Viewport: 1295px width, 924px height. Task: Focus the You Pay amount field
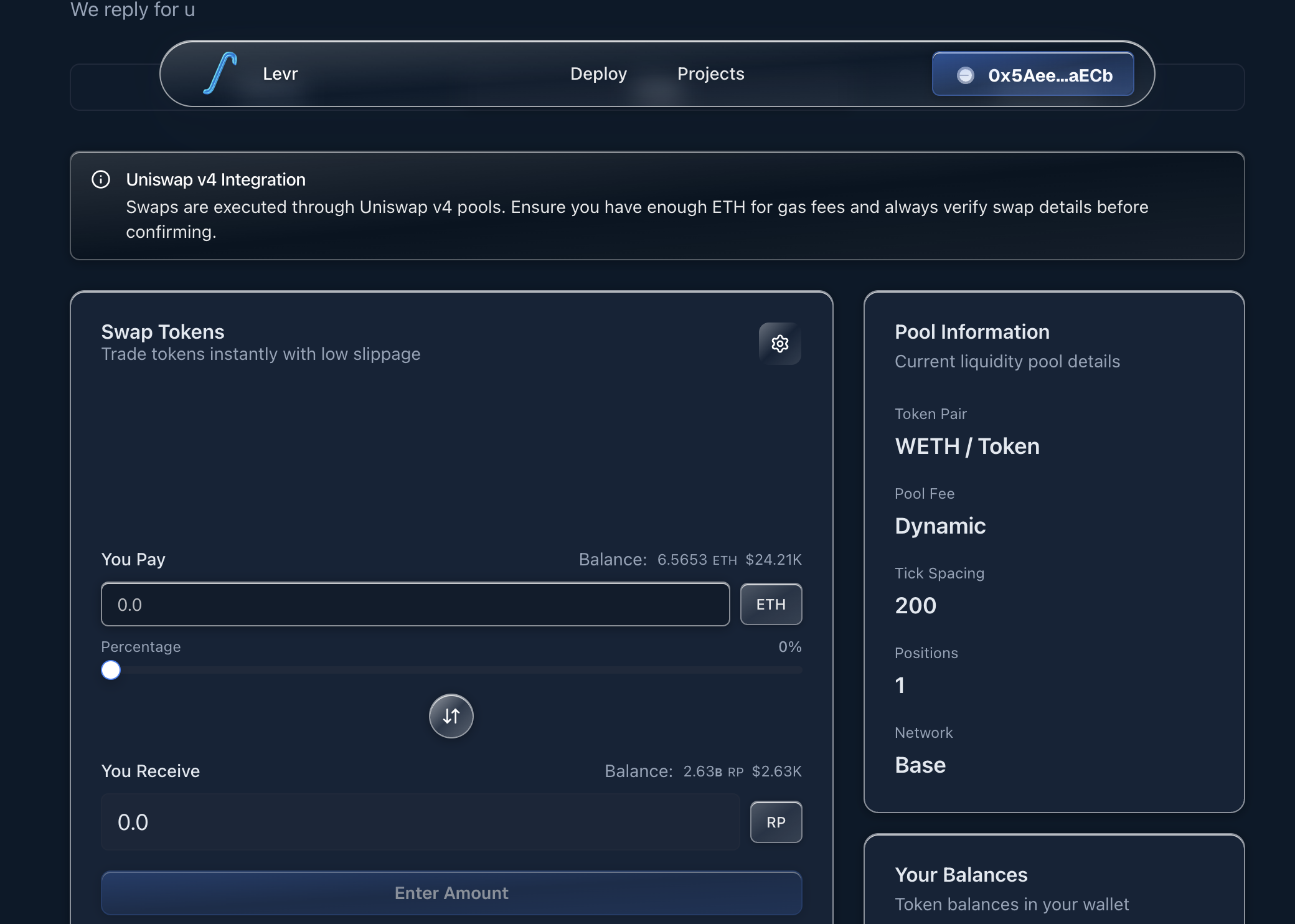[415, 605]
